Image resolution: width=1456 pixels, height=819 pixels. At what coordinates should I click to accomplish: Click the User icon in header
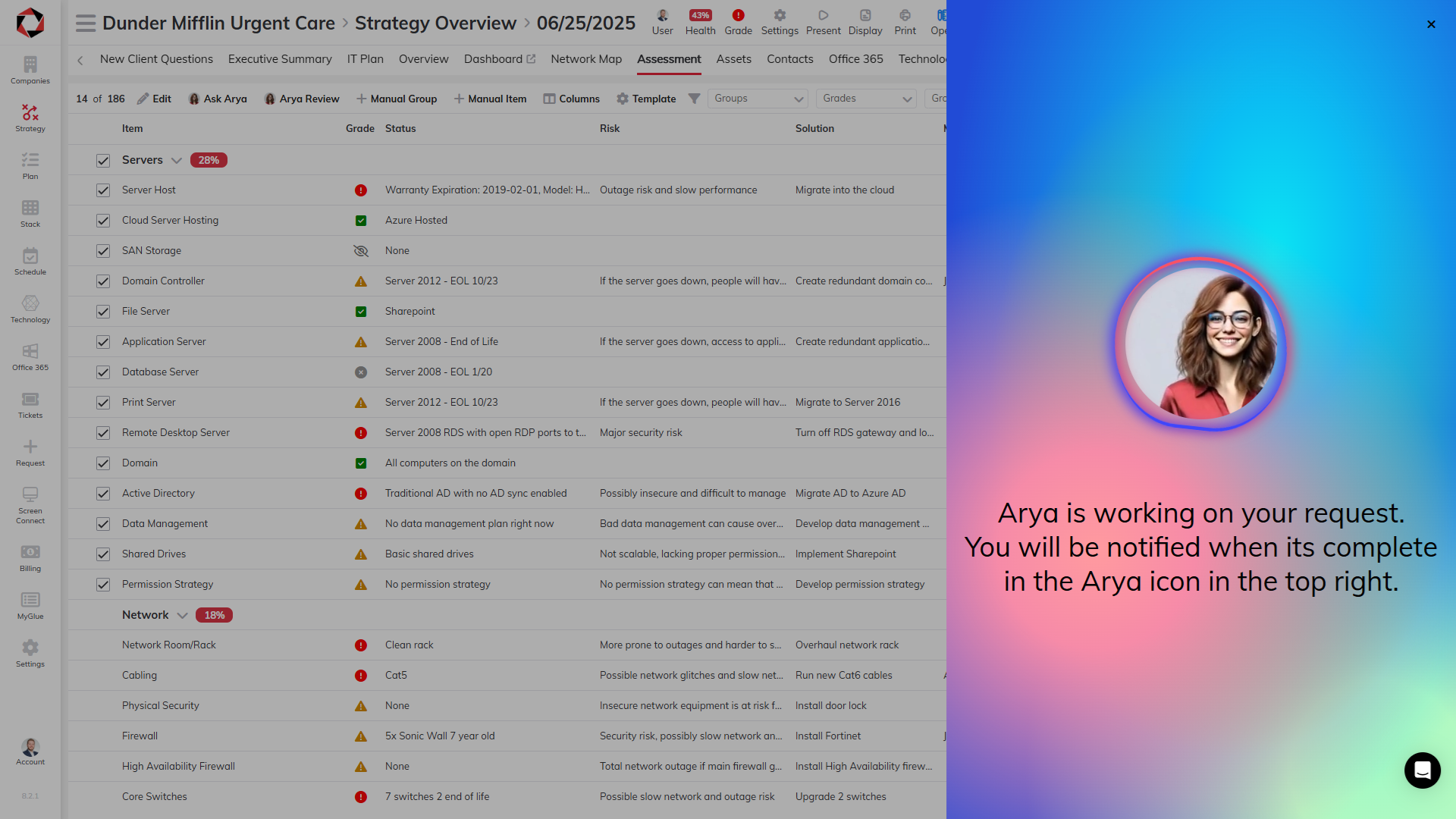[x=662, y=22]
